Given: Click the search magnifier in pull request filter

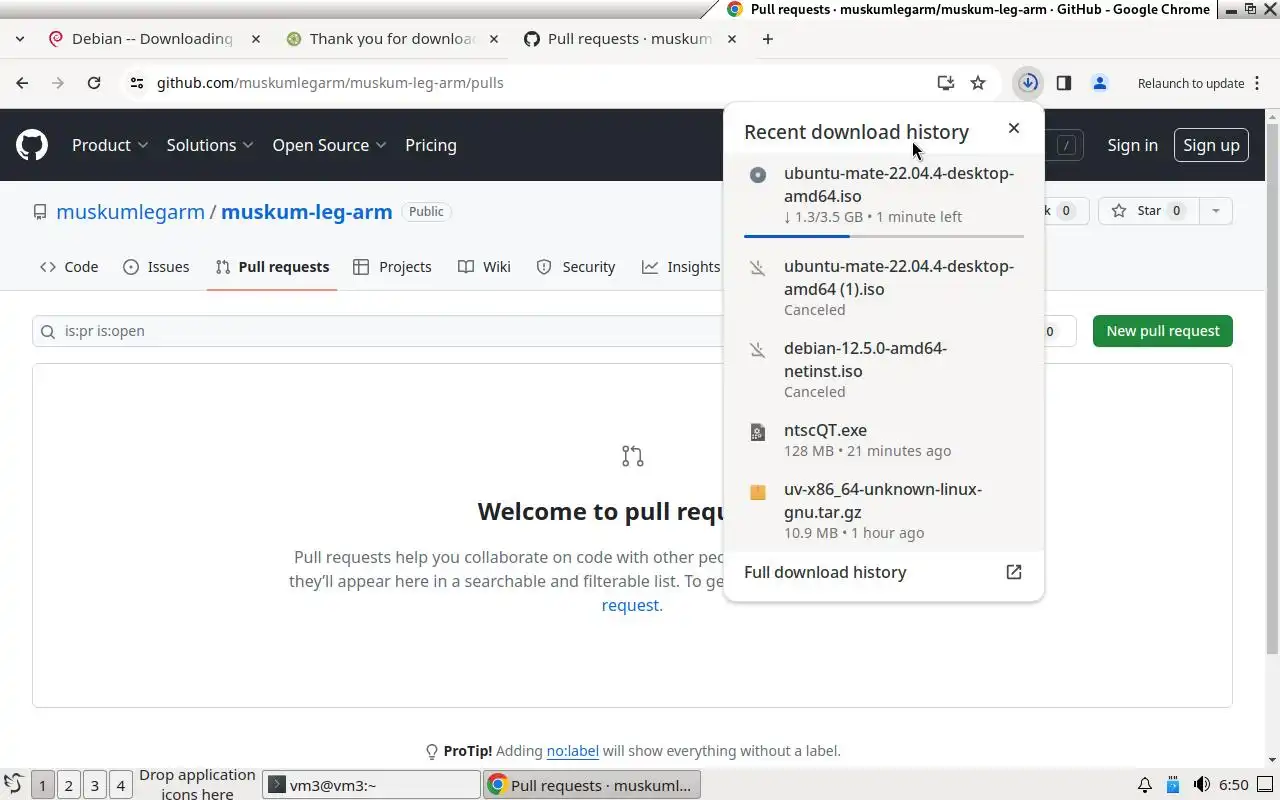Looking at the screenshot, I should (47, 331).
